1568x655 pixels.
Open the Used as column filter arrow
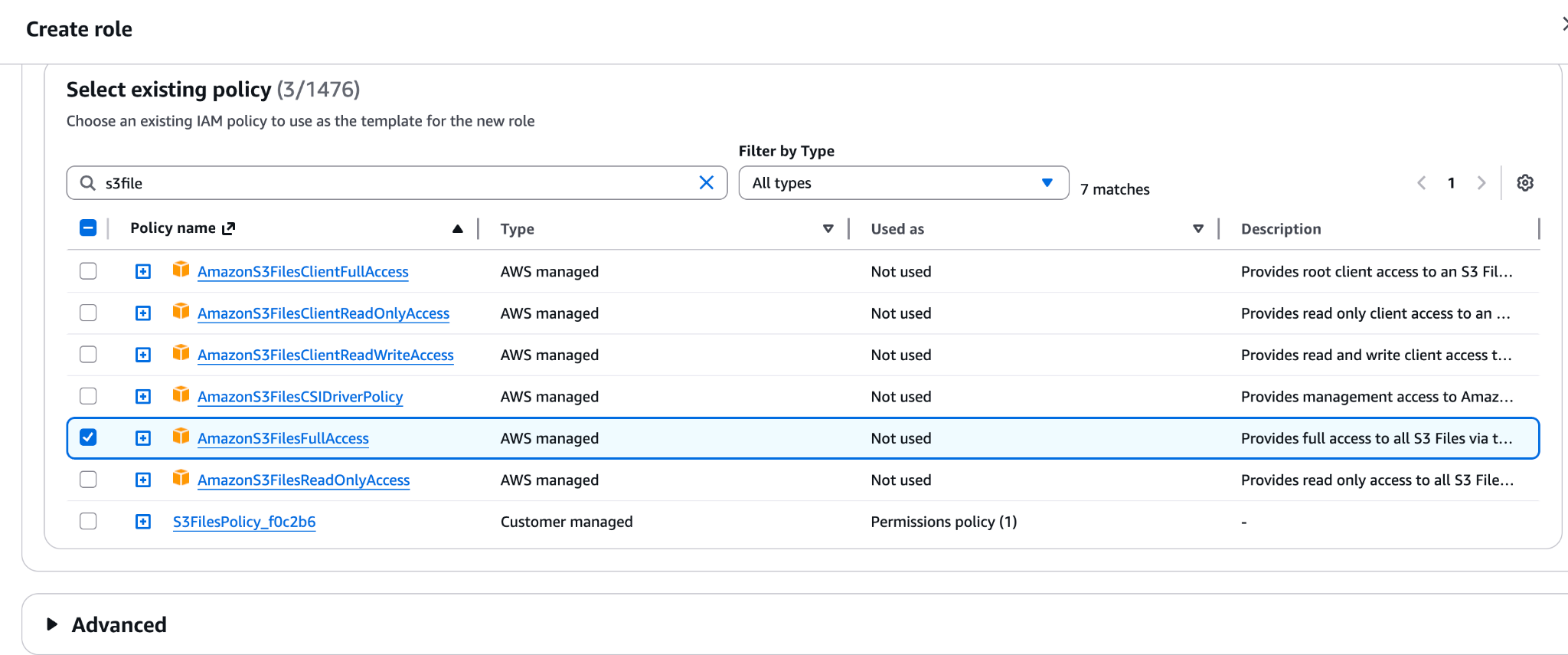click(1198, 228)
